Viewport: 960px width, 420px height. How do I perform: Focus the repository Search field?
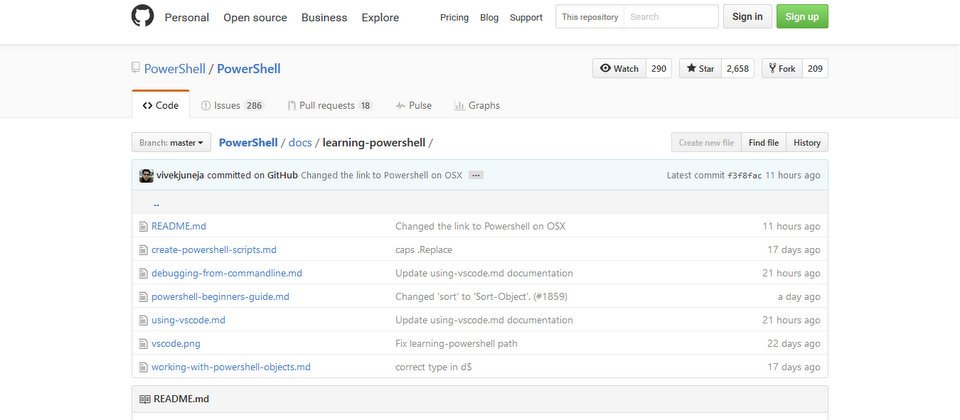click(671, 17)
